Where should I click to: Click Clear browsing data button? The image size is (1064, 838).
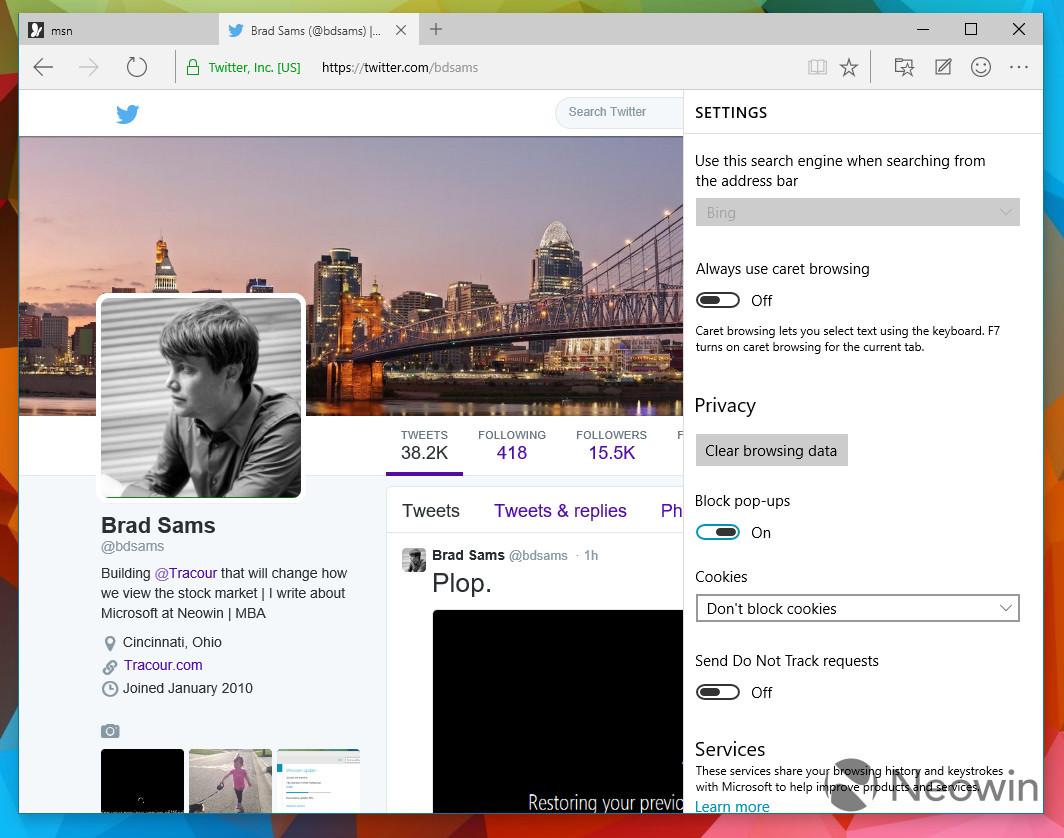771,451
